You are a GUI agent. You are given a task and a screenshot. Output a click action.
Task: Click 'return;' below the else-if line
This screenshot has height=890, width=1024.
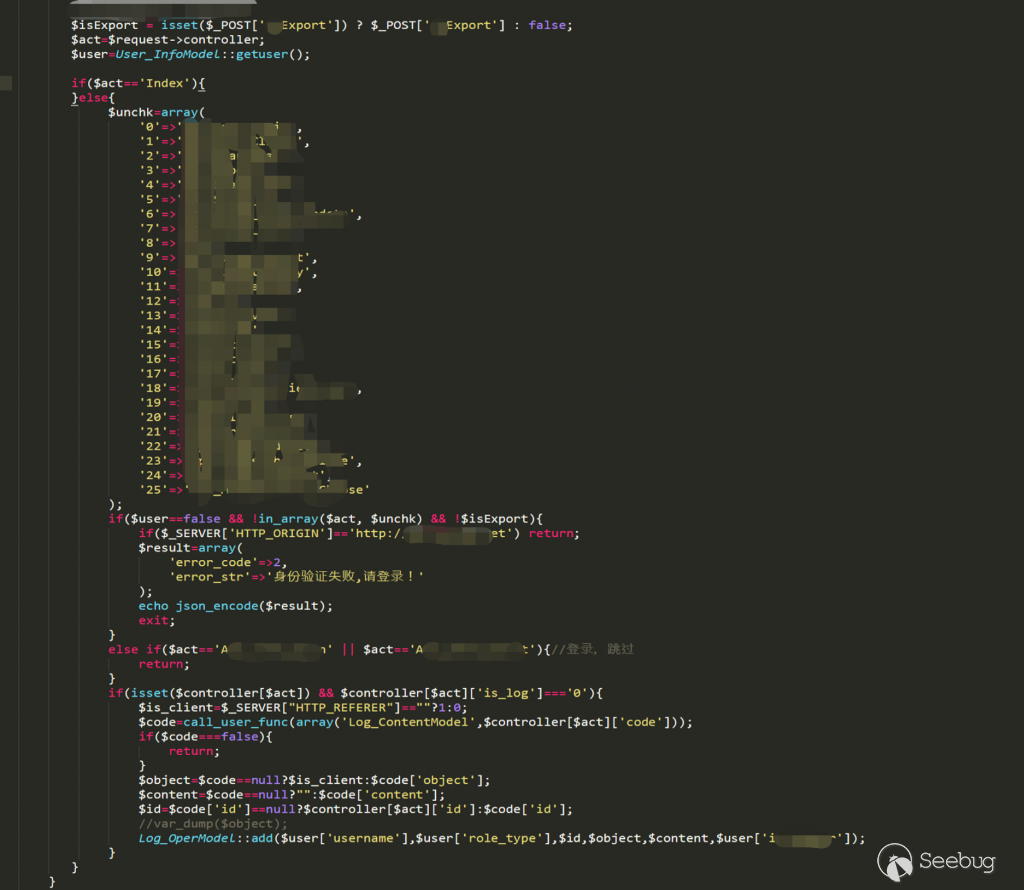click(x=163, y=664)
